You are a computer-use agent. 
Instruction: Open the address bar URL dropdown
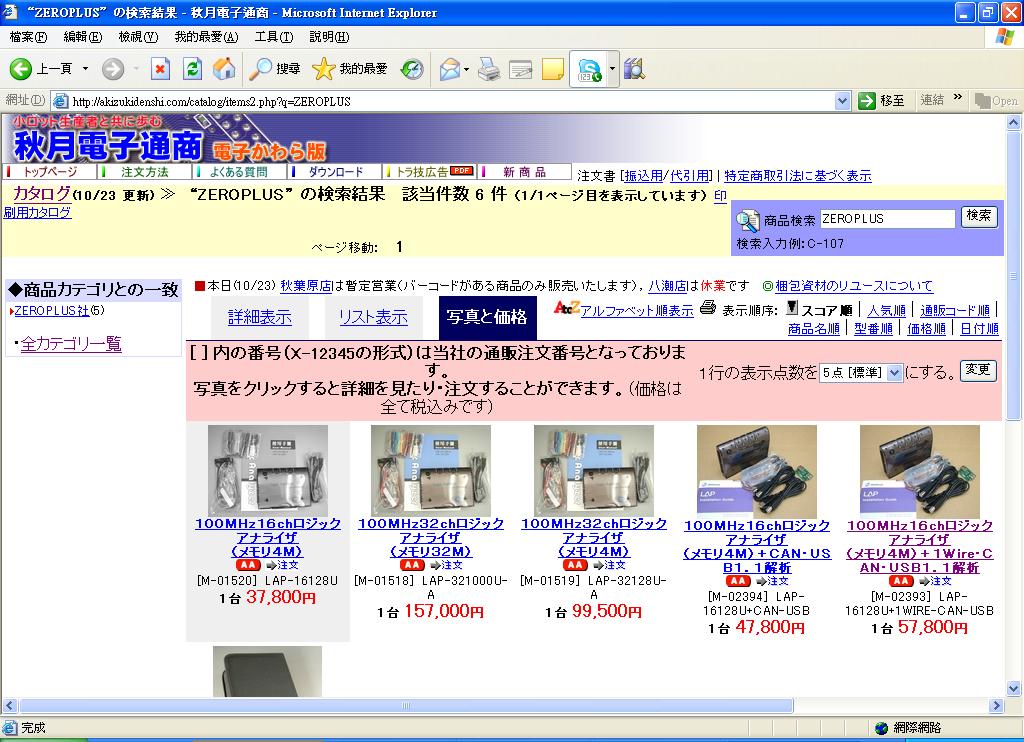[842, 101]
